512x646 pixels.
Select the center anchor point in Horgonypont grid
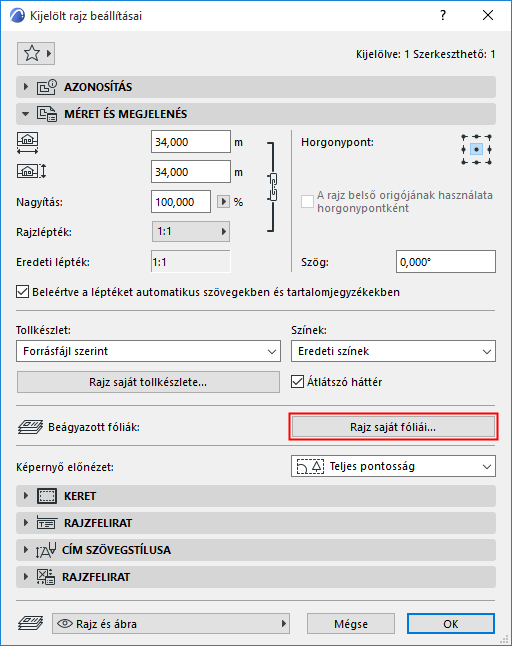click(477, 149)
